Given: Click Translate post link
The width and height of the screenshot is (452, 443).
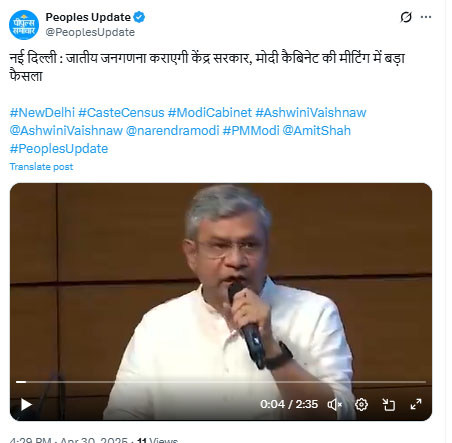Looking at the screenshot, I should click(41, 167).
